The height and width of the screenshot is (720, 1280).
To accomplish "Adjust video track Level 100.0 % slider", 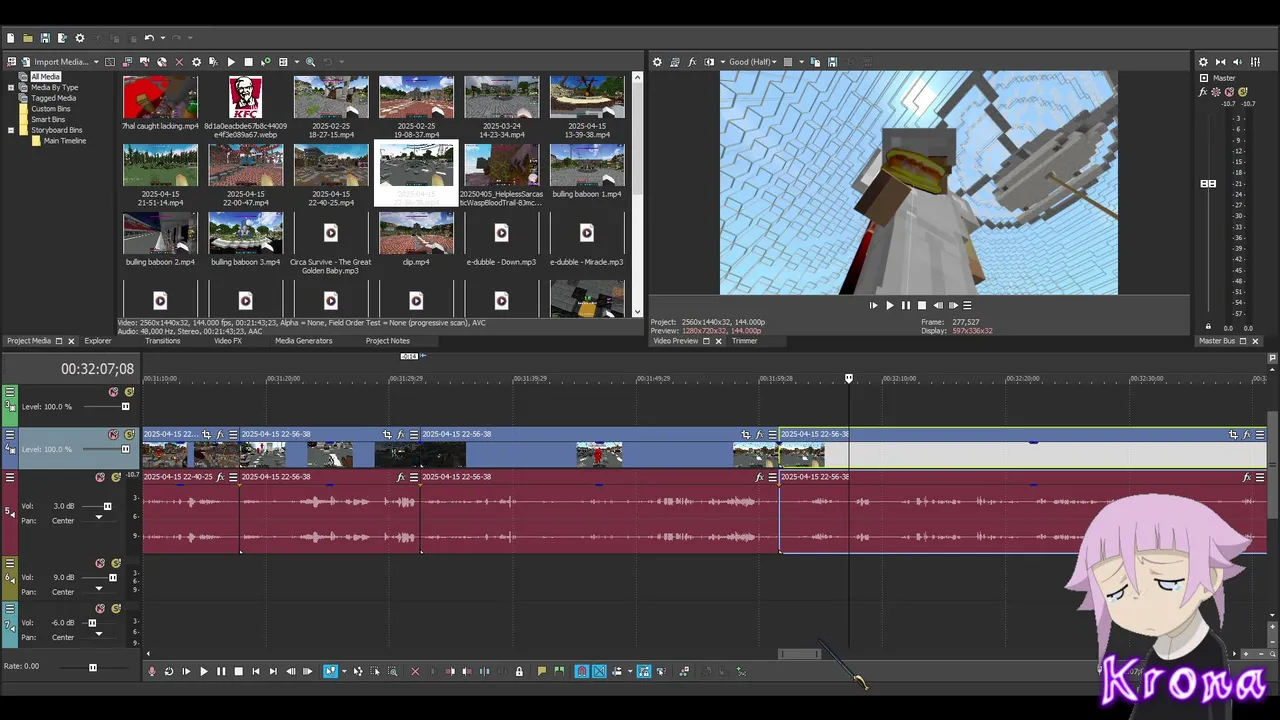I will point(125,449).
